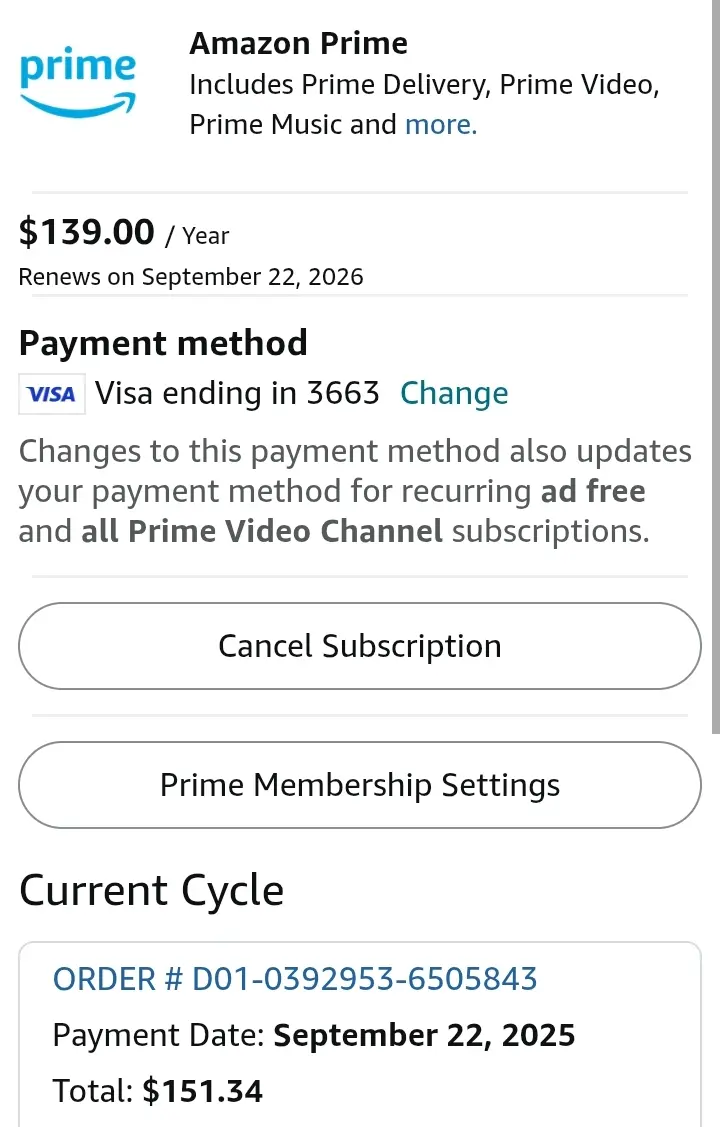Select the Payment method heading
Image resolution: width=720 pixels, height=1127 pixels.
point(163,342)
